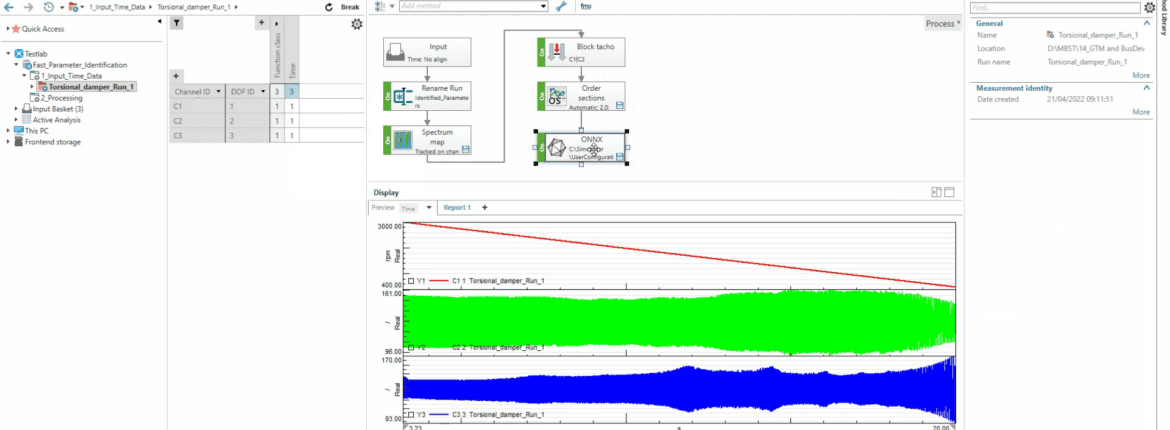
Task: Open method settings with the wrench icon
Action: 561,6
